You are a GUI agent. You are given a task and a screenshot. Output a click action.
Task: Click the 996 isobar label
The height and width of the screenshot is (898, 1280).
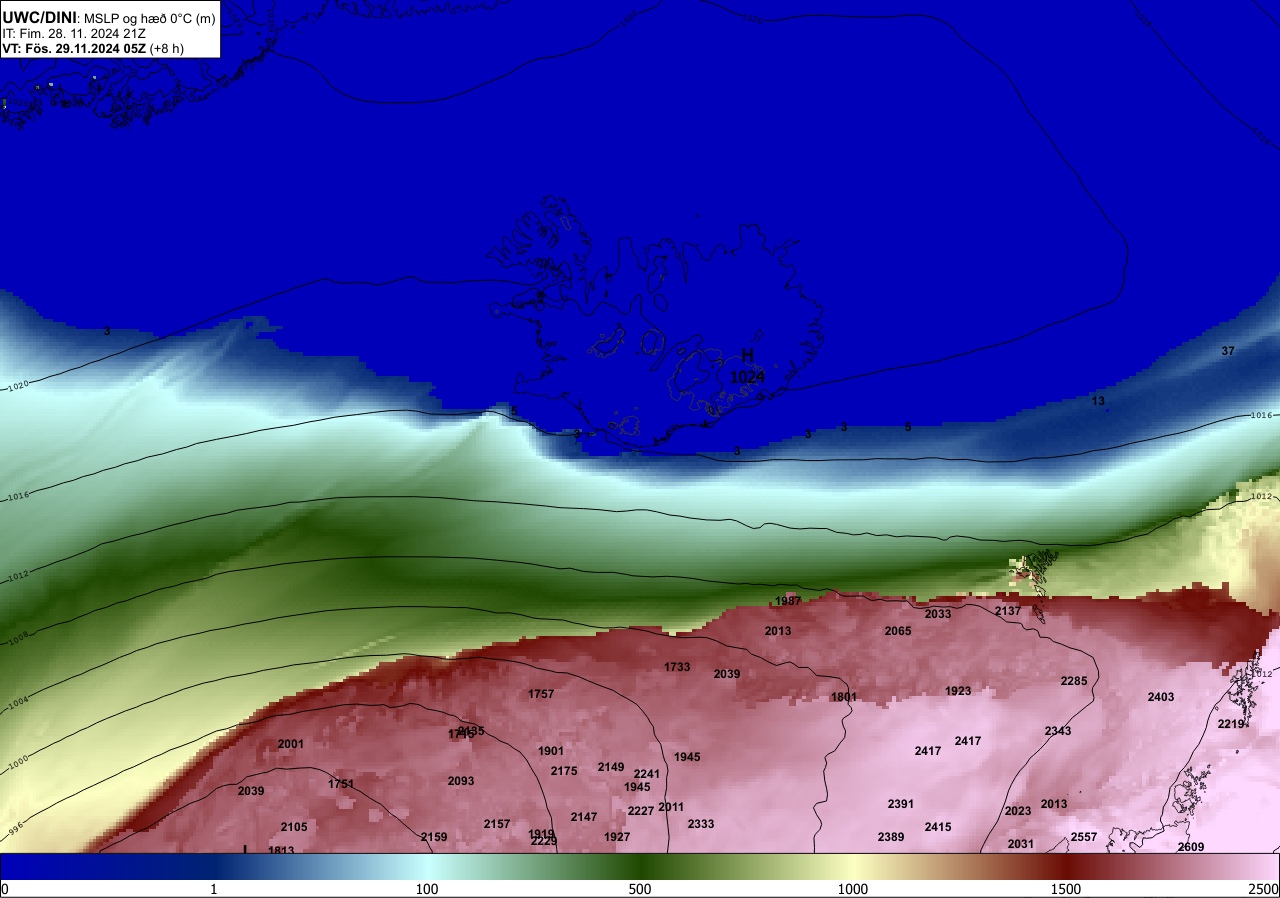click(14, 829)
